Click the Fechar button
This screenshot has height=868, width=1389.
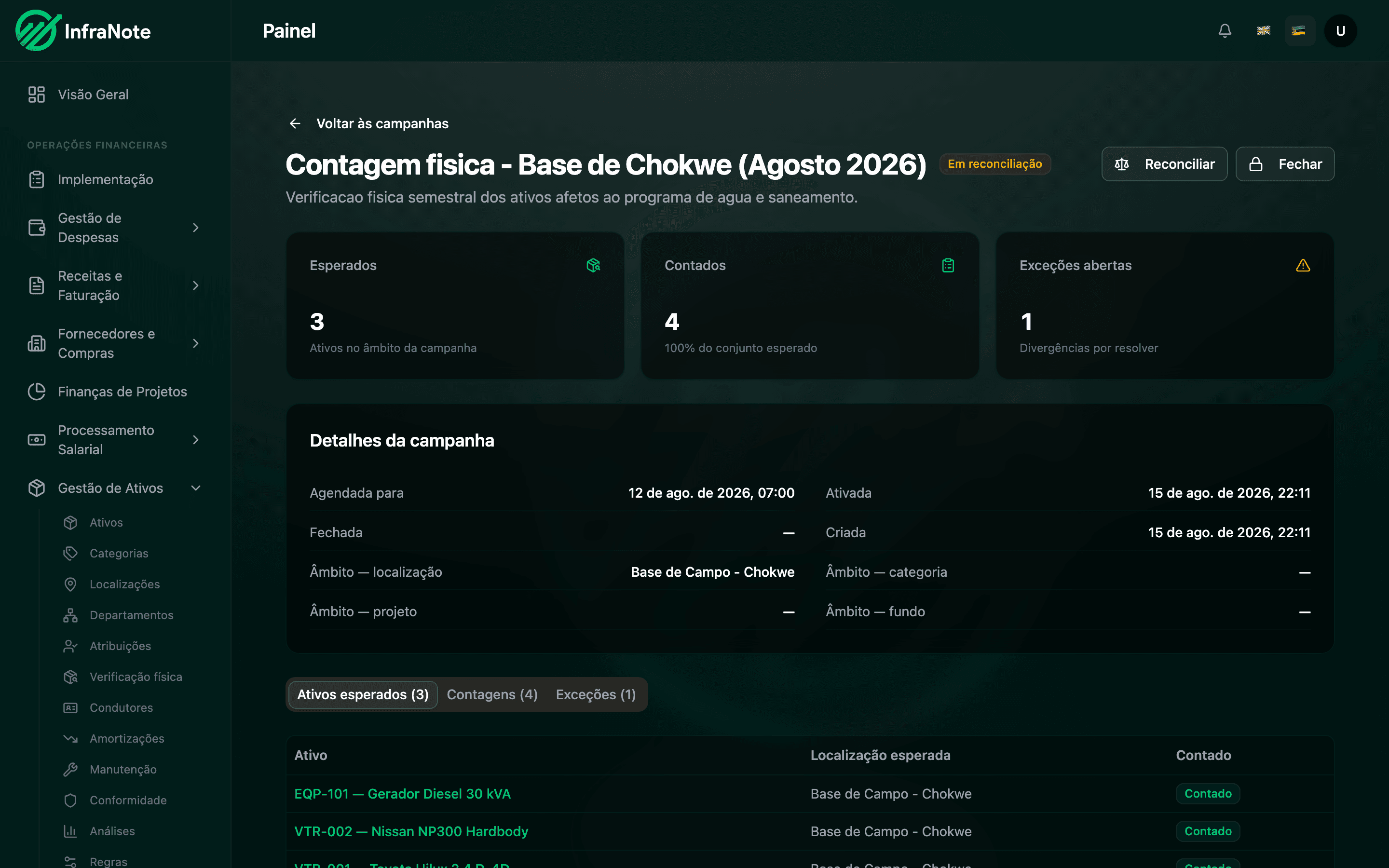1284,164
